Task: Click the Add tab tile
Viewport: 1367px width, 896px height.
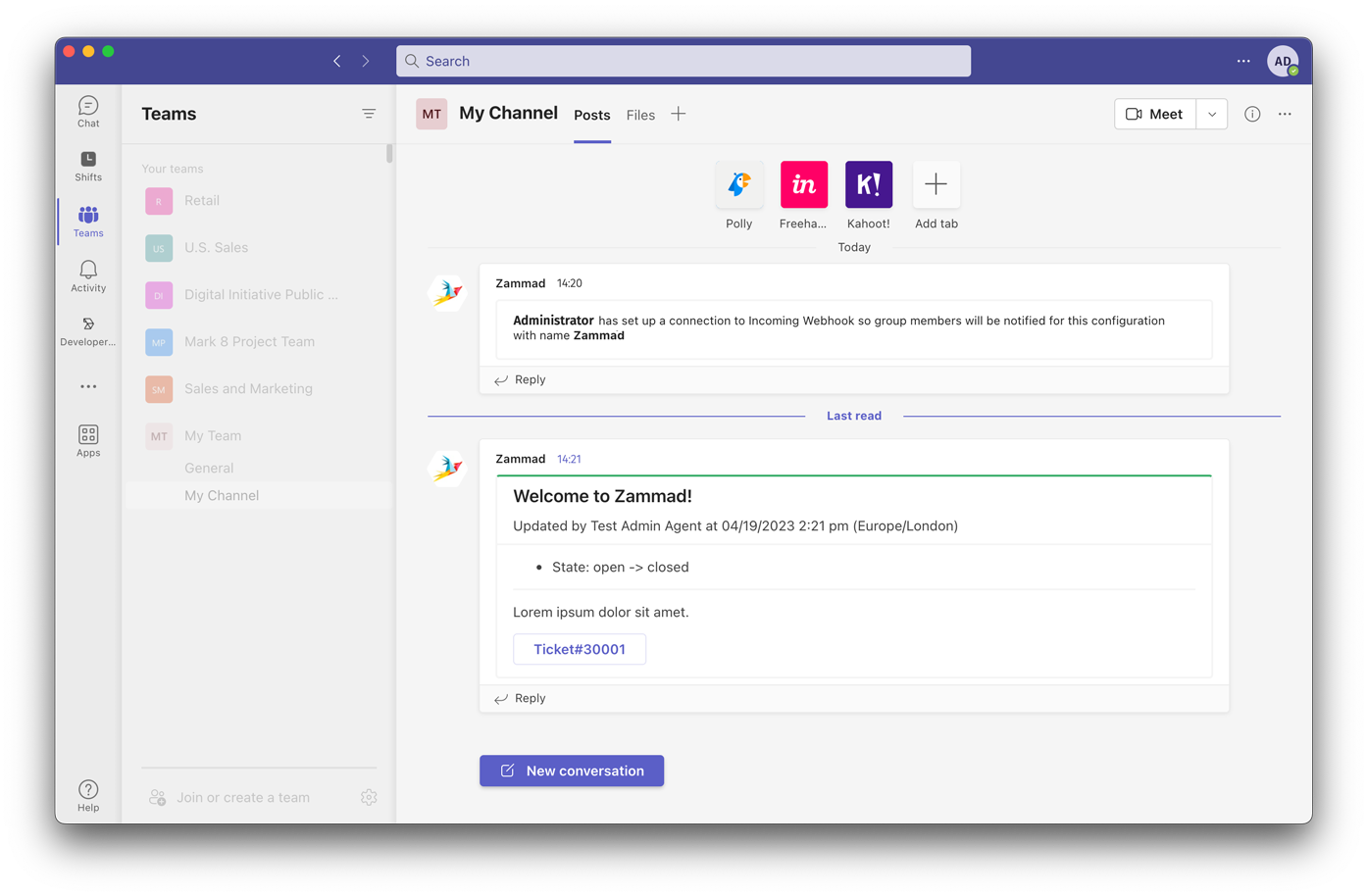Action: (937, 195)
